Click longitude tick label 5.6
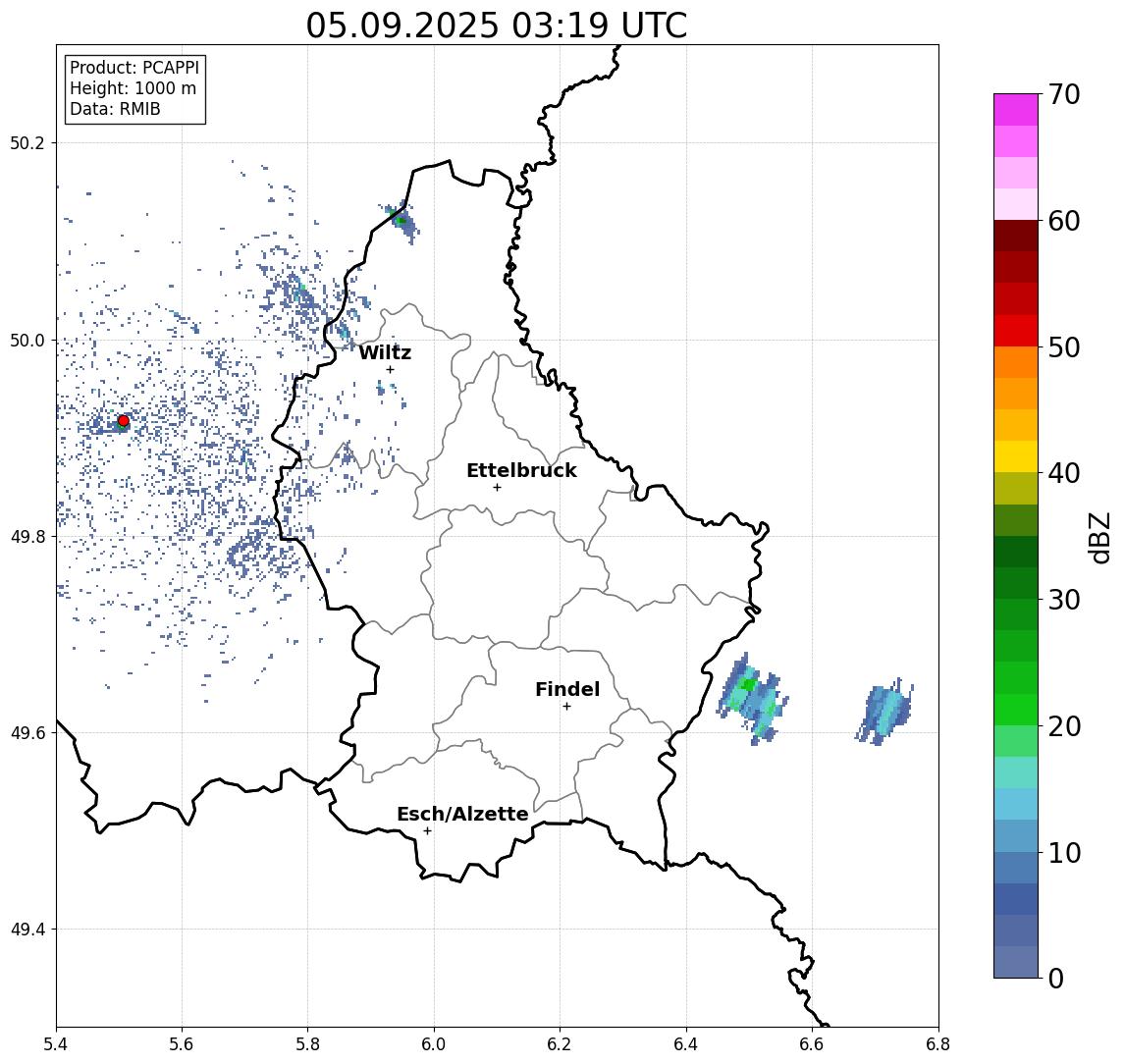1124x1064 pixels. tap(182, 1044)
